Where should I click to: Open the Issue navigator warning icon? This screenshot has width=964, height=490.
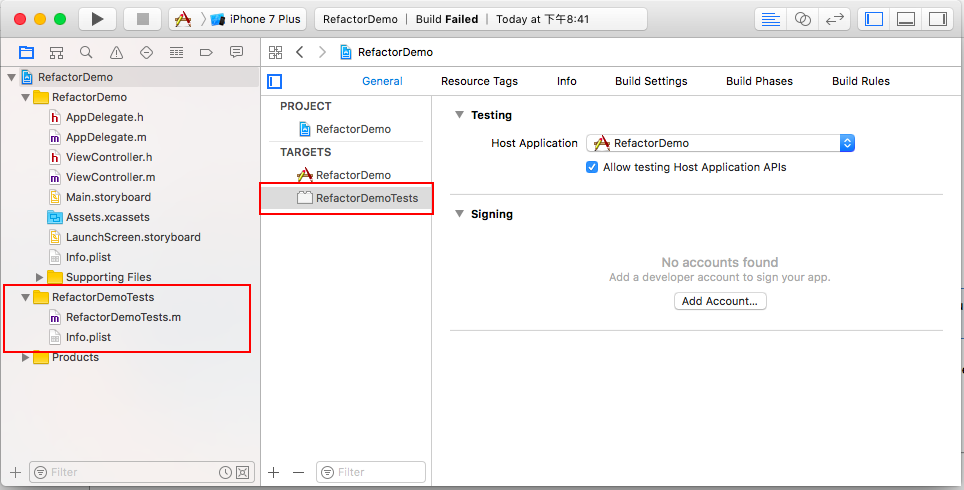pos(116,52)
